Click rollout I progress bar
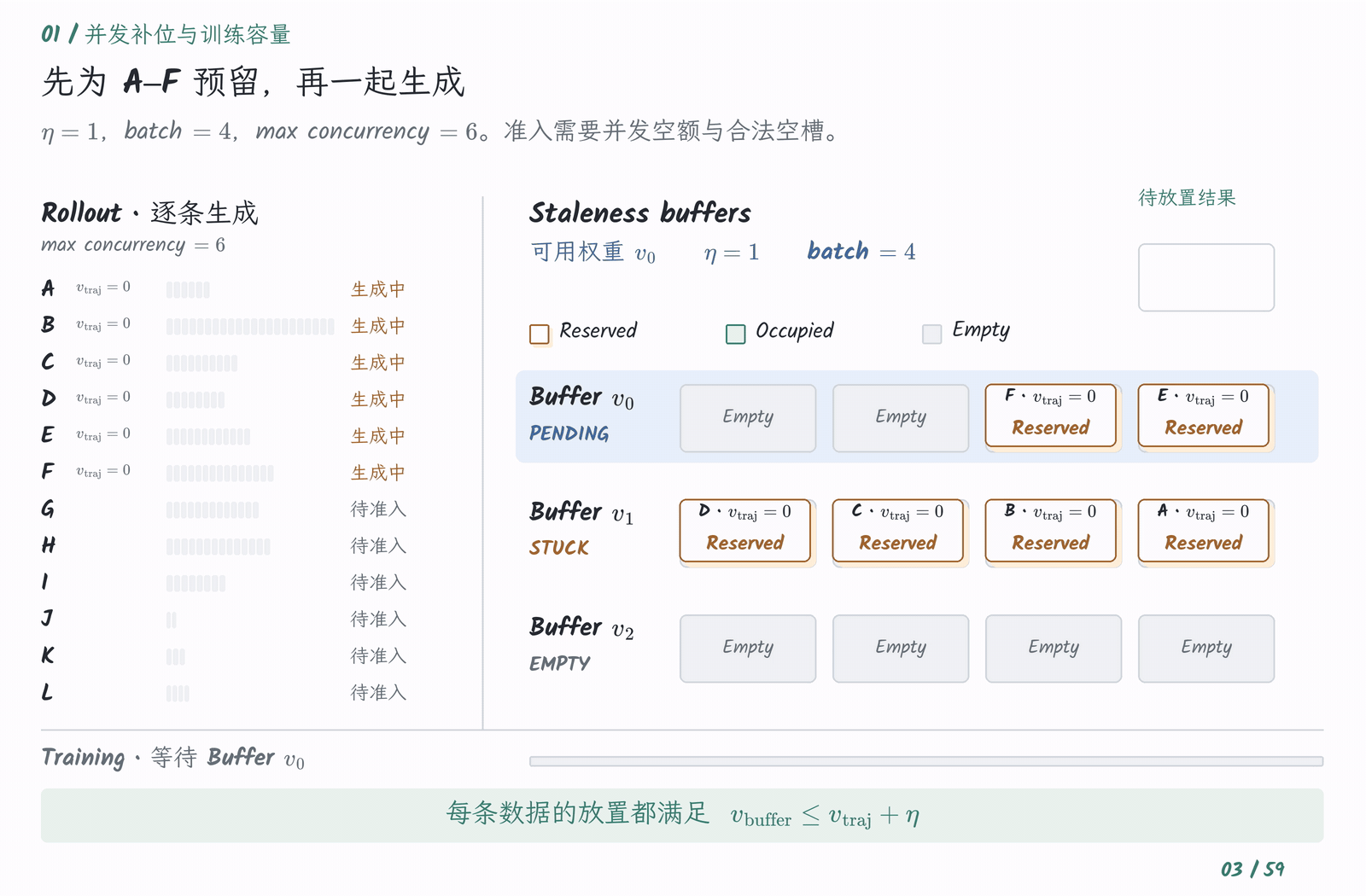This screenshot has height=896, width=1366. point(196,584)
